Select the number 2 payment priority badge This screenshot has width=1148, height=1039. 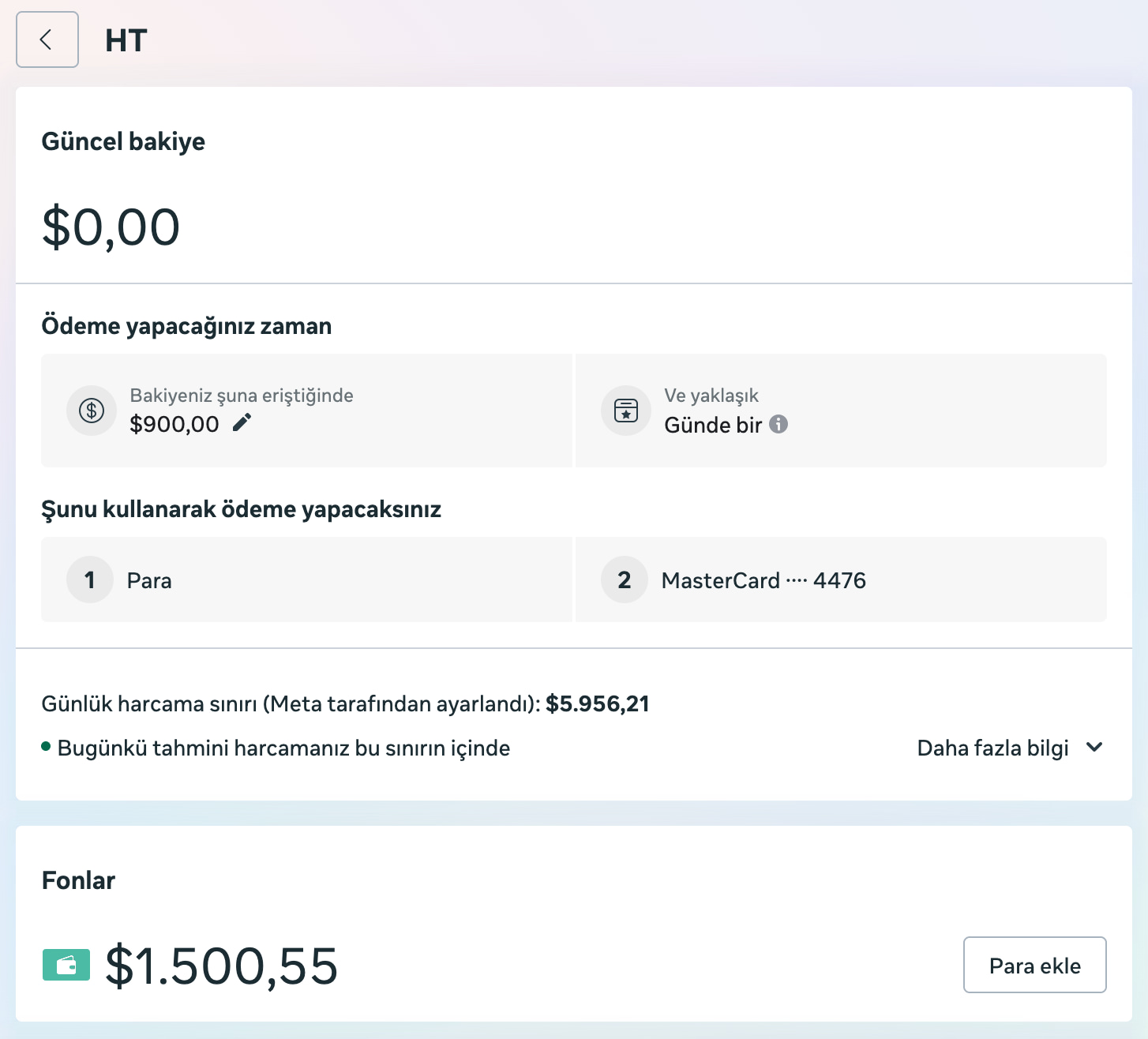[x=625, y=580]
